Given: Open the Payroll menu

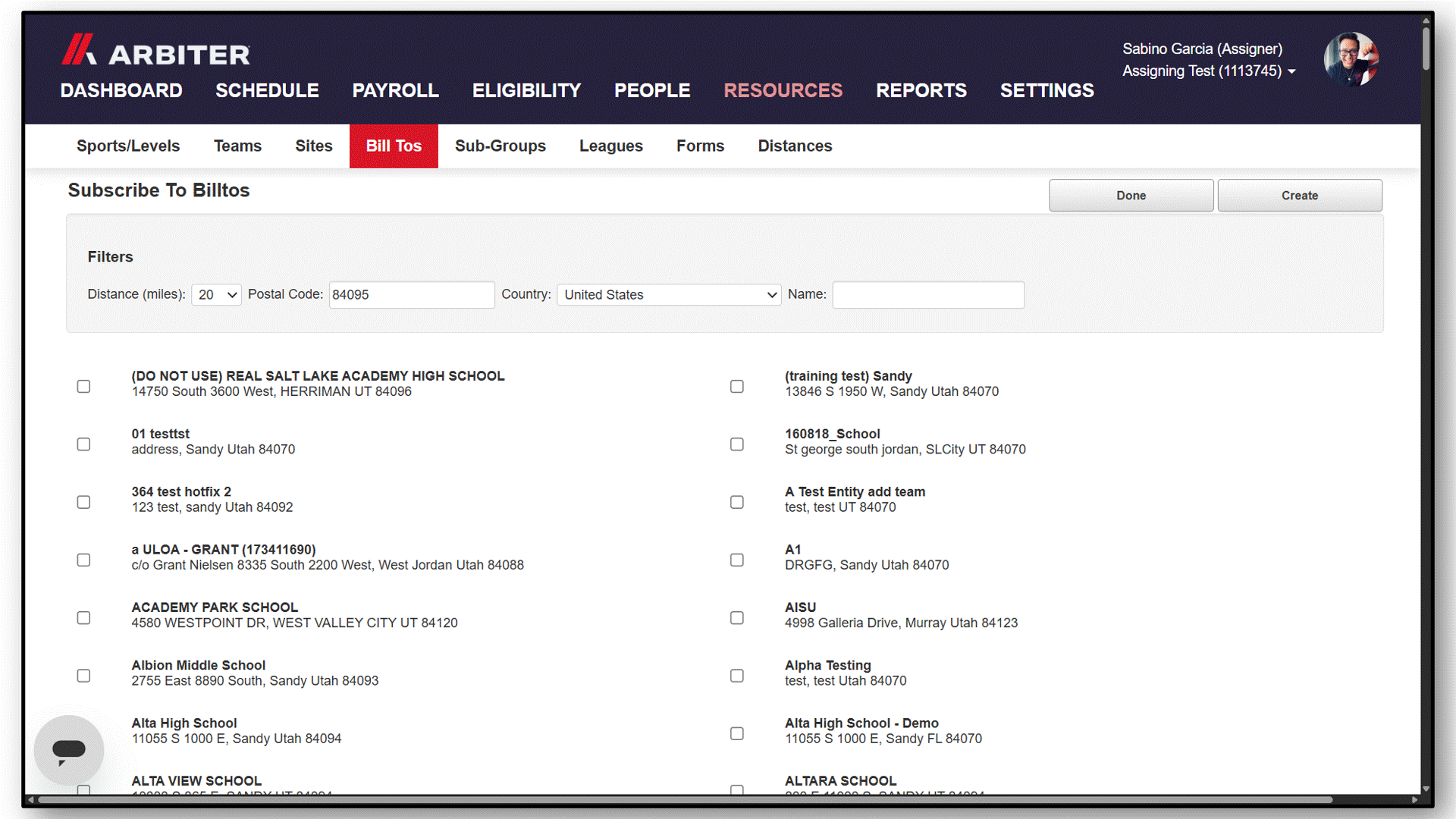Looking at the screenshot, I should (x=395, y=90).
